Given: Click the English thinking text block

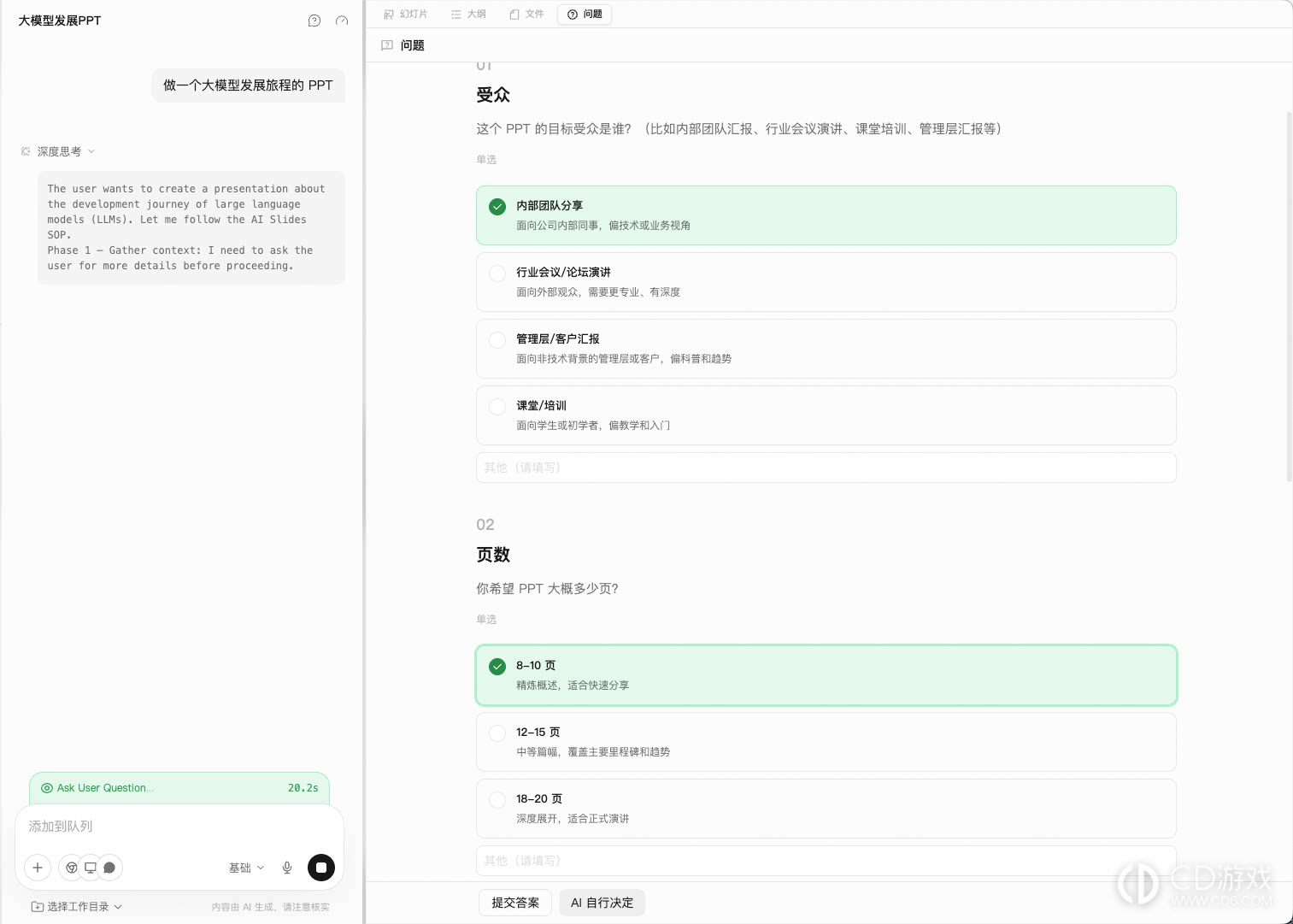Looking at the screenshot, I should [x=191, y=227].
